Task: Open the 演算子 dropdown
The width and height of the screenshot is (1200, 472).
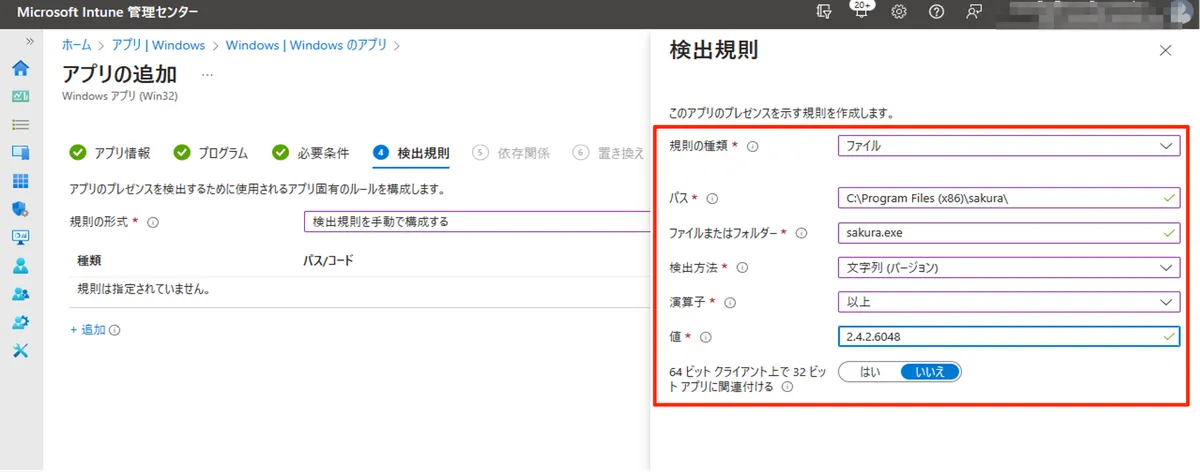Action: 1009,301
